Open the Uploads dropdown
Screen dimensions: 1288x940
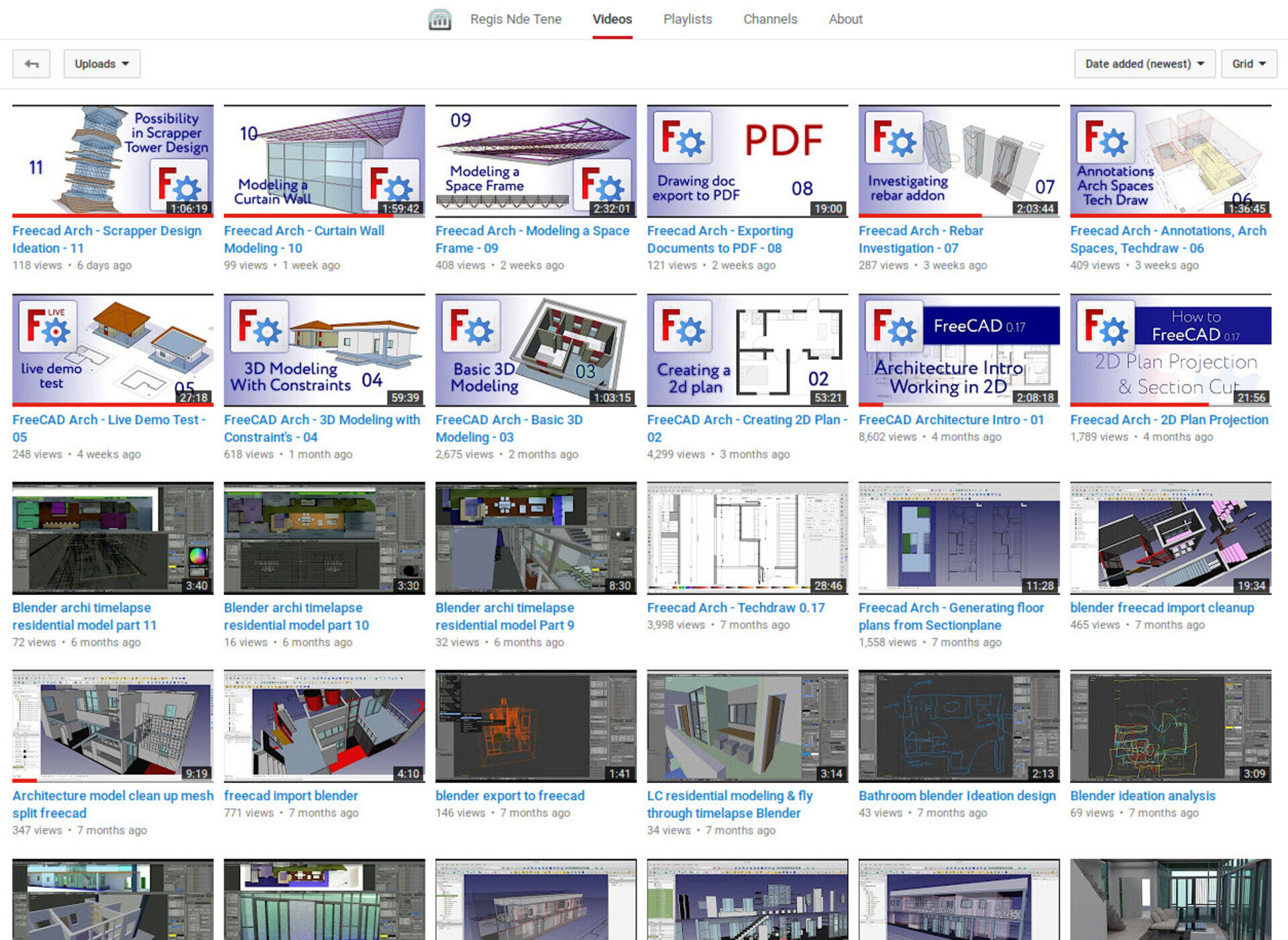point(101,64)
